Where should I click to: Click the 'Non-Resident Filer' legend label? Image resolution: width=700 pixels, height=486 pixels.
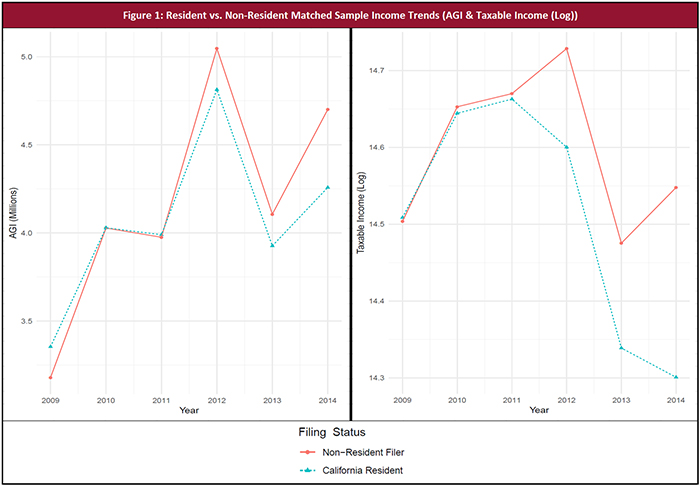click(x=363, y=453)
